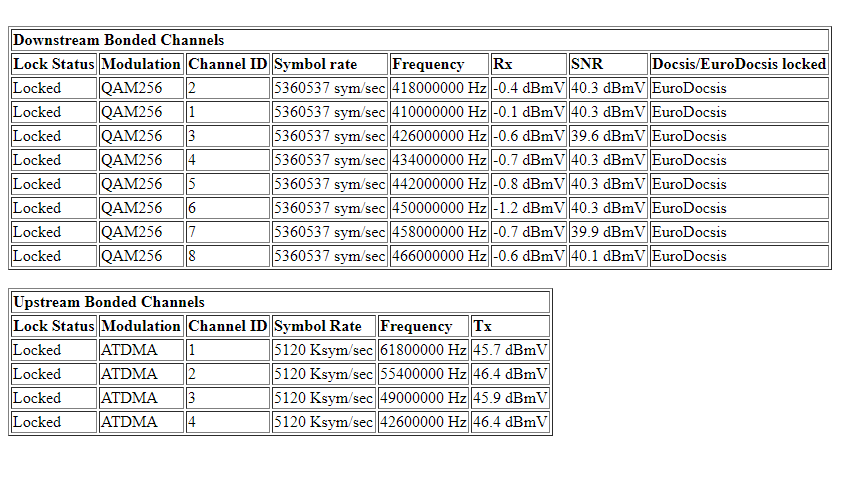Click the downstream SNR column header
The width and height of the screenshot is (856, 492).
coord(608,64)
